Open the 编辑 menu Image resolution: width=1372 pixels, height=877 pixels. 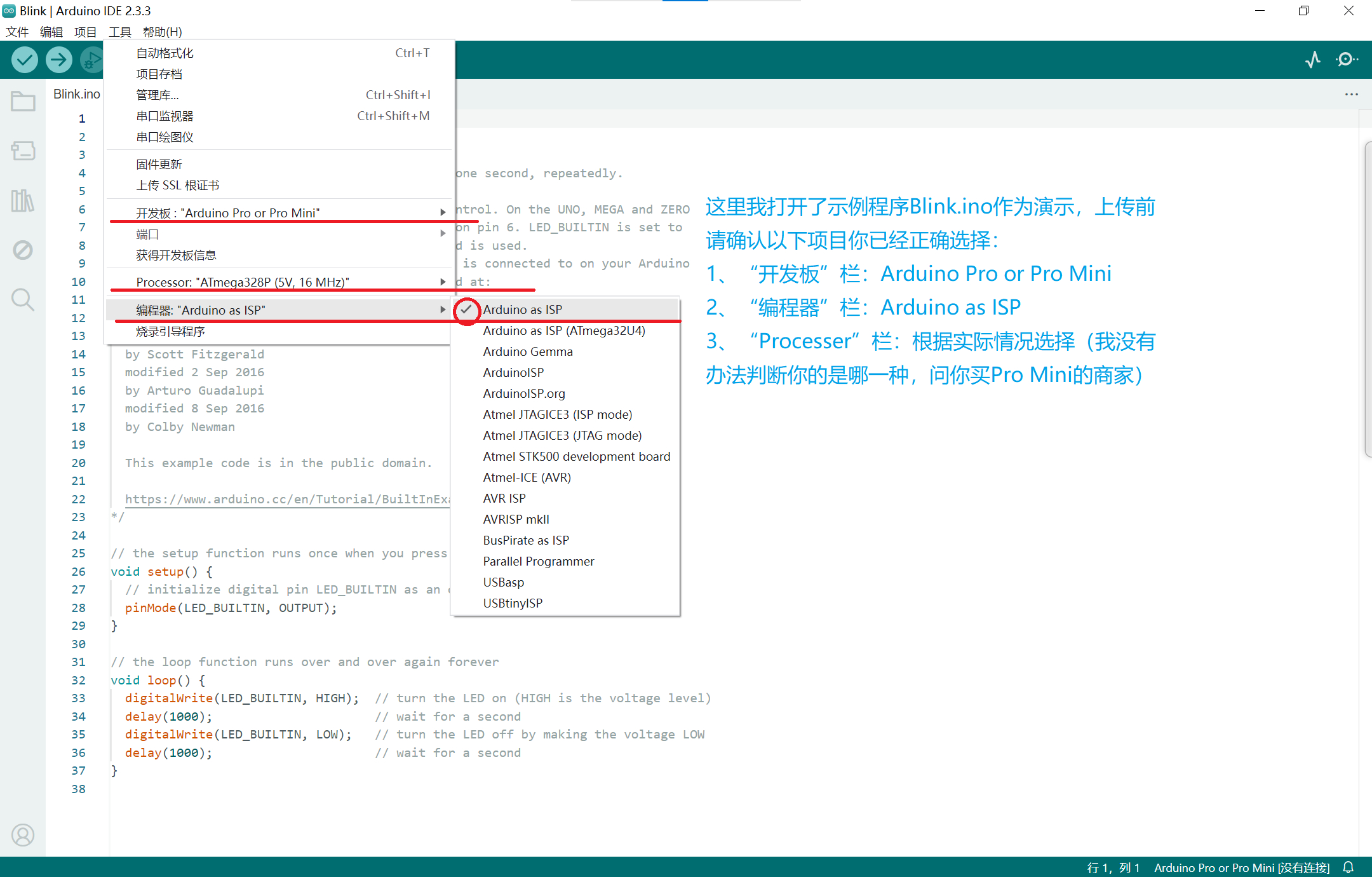[51, 32]
